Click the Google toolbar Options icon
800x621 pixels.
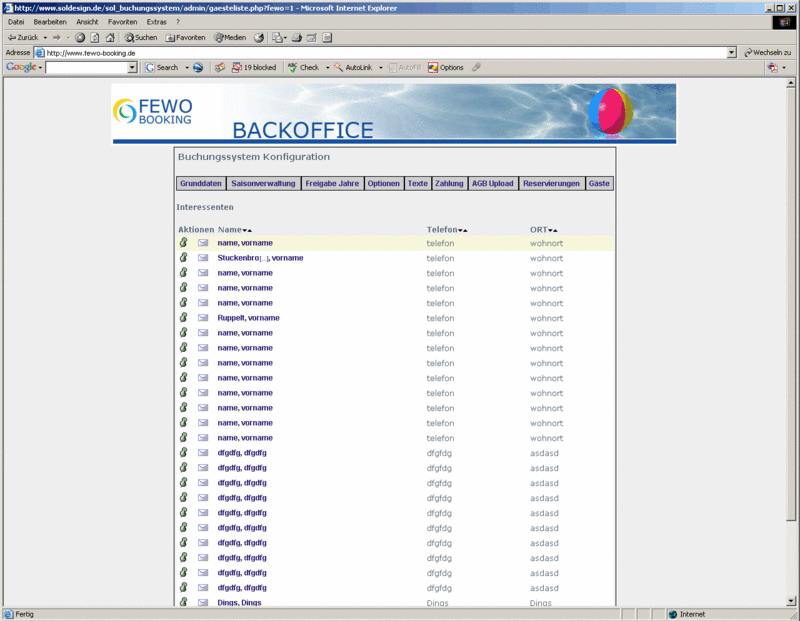[x=446, y=67]
